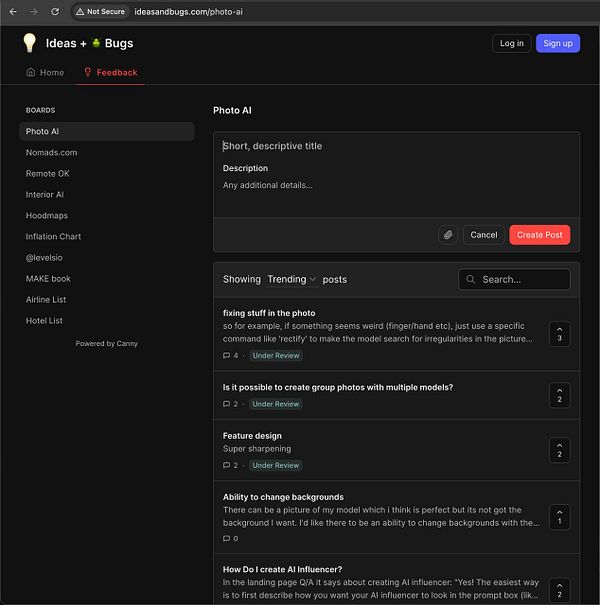Click the lightbulb Ideas logo
Image resolution: width=600 pixels, height=605 pixels.
click(30, 43)
